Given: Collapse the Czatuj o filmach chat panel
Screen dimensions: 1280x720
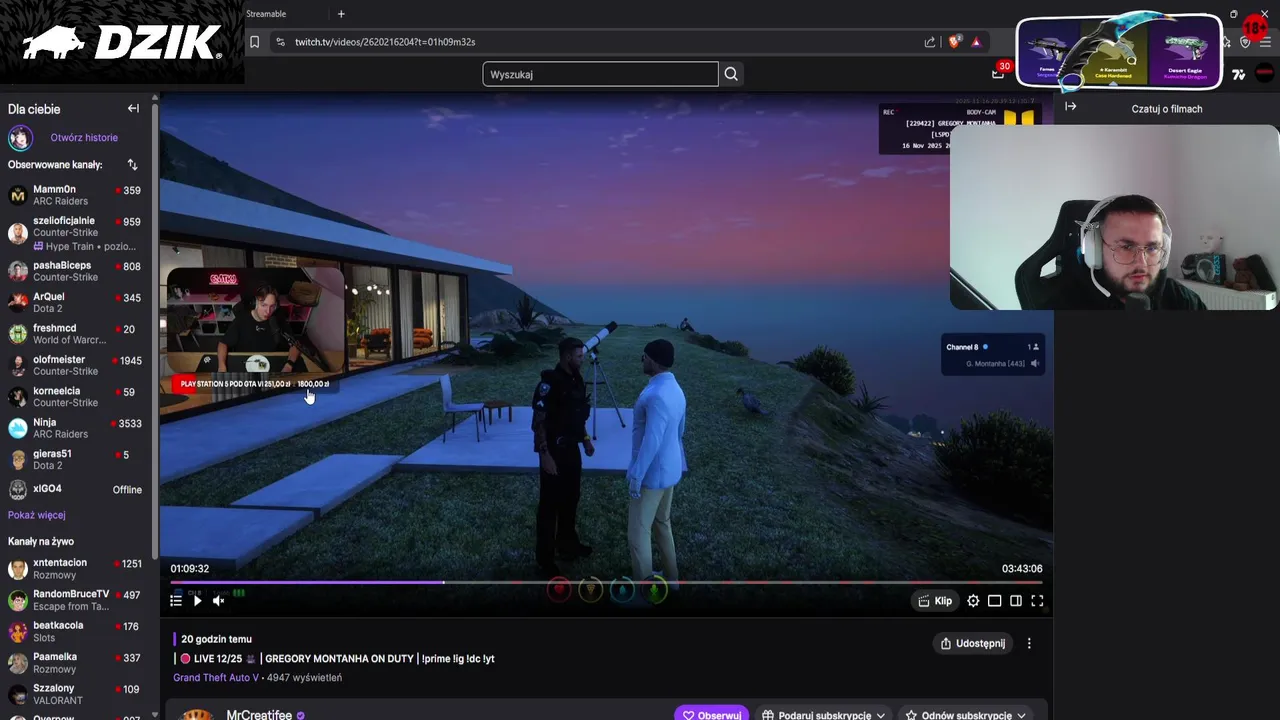Looking at the screenshot, I should coord(1071,106).
